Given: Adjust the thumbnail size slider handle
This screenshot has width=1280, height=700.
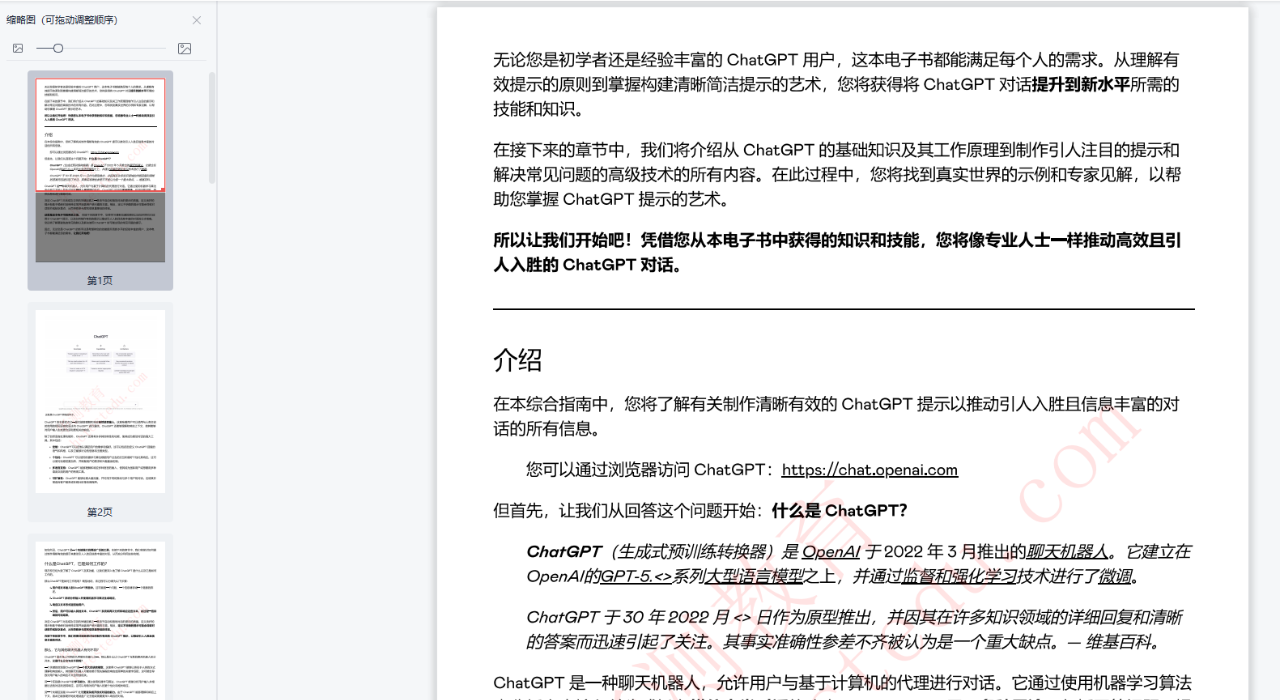Looking at the screenshot, I should click(58, 48).
